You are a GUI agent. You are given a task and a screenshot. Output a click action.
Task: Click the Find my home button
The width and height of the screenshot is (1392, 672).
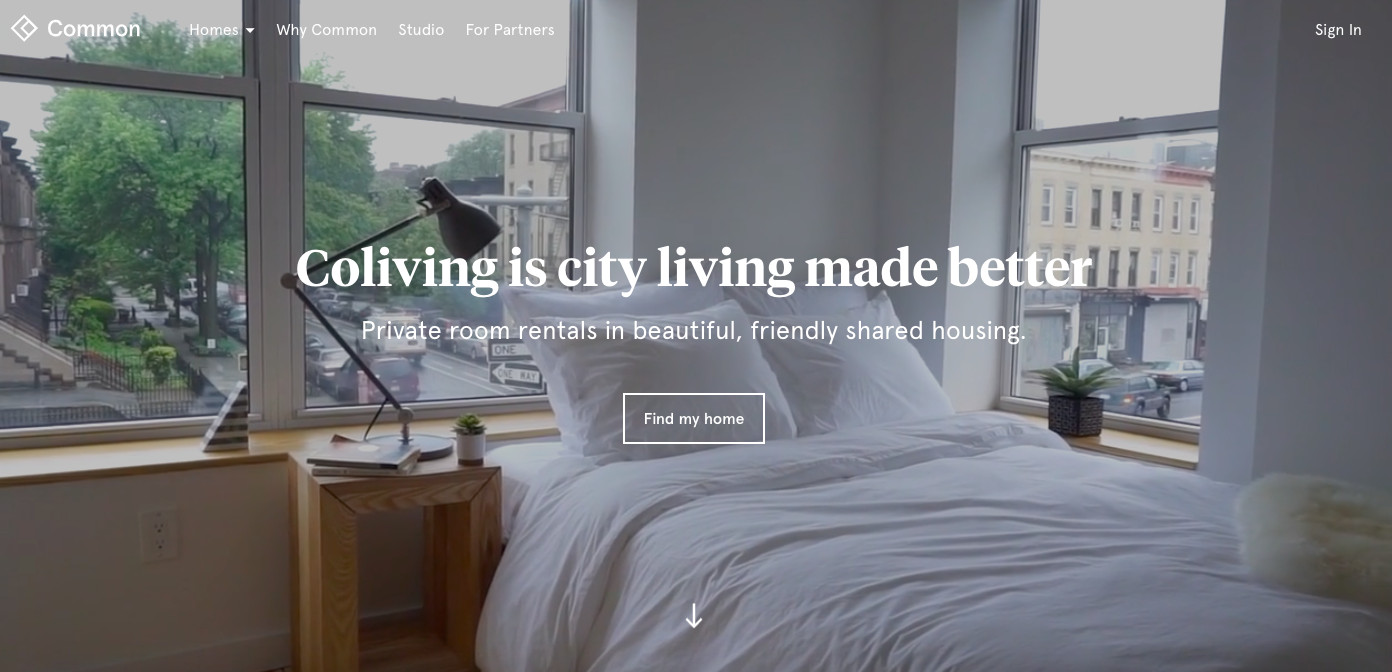(694, 418)
